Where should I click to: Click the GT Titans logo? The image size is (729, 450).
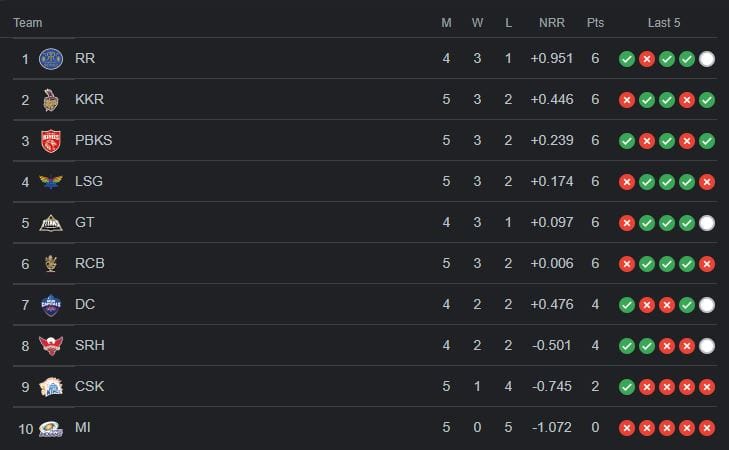pyautogui.click(x=51, y=223)
